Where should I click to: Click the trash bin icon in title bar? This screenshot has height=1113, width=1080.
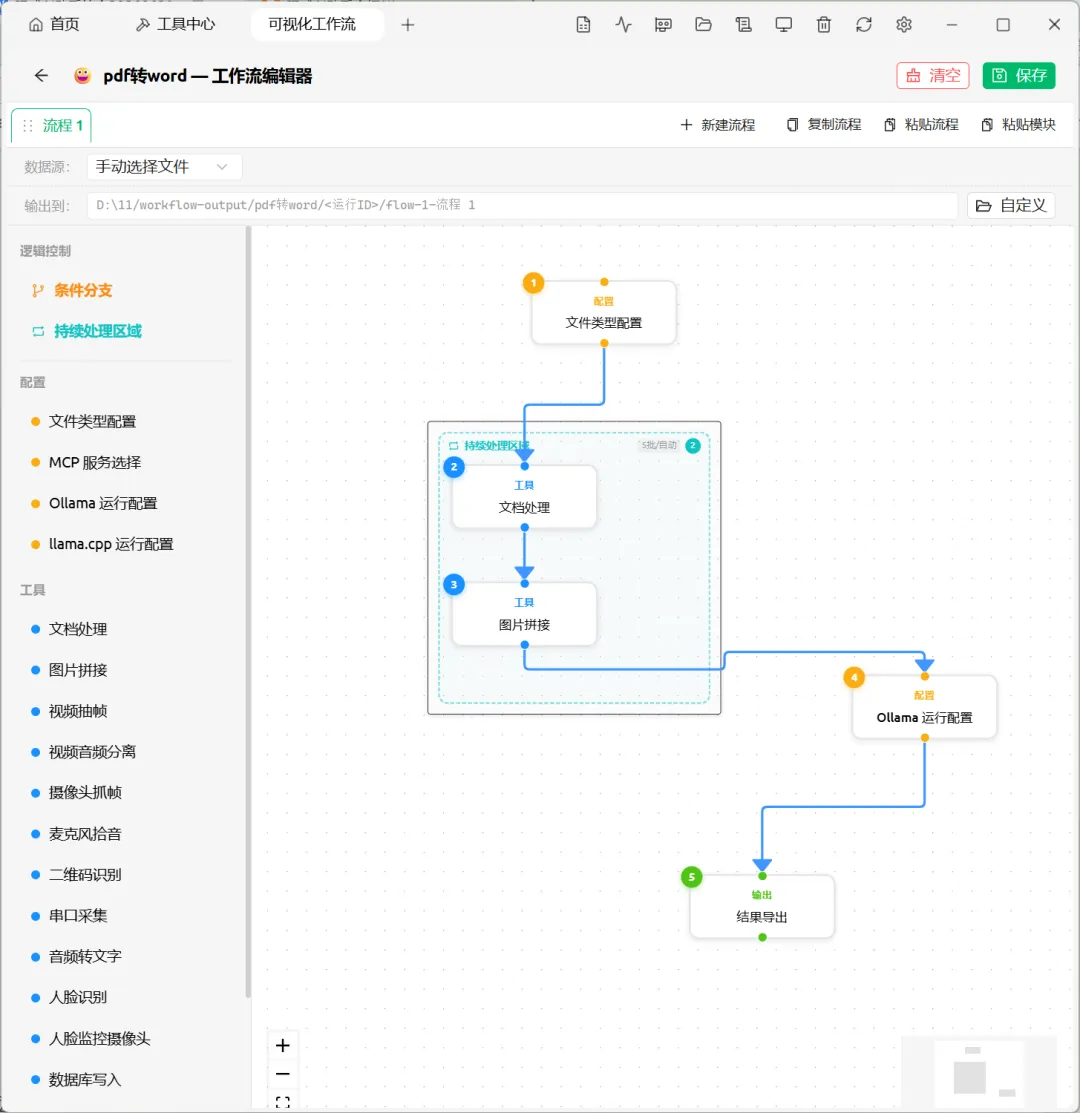824,25
